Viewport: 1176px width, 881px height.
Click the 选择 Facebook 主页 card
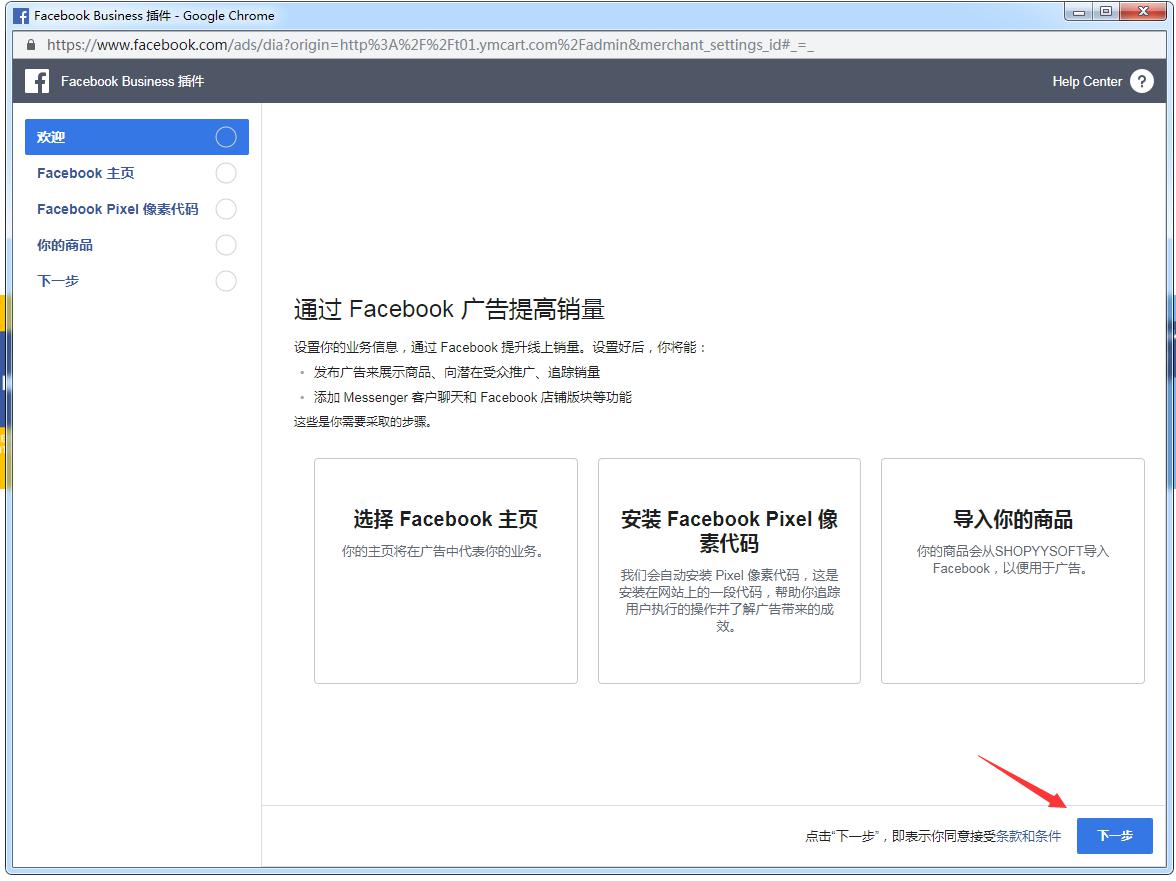click(445, 570)
